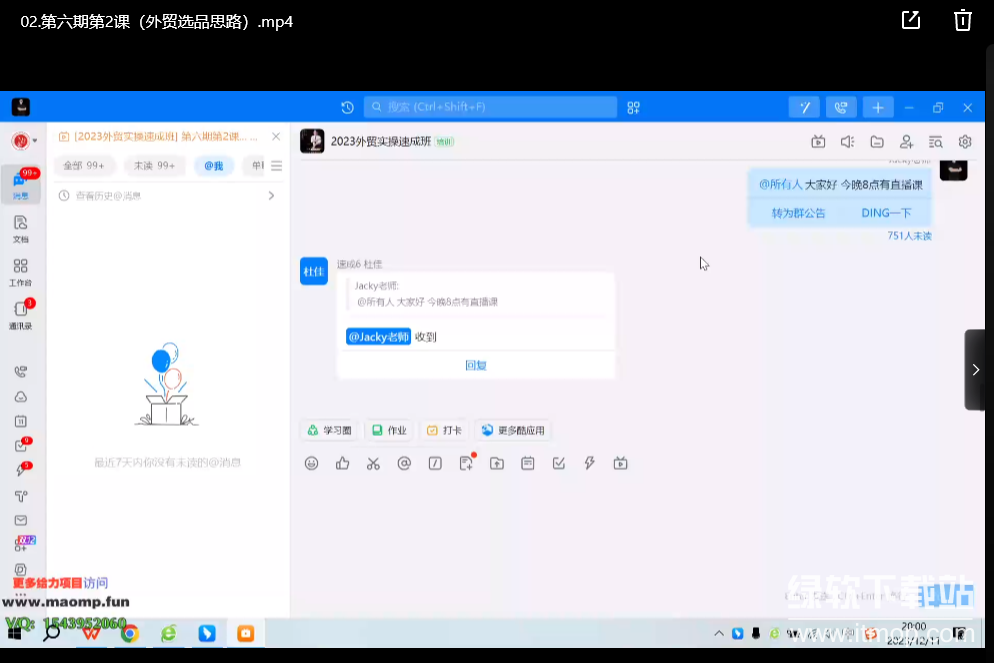Viewport: 994px width, 663px height.
Task: Open 工作台 workbench in sidebar
Action: tap(21, 270)
